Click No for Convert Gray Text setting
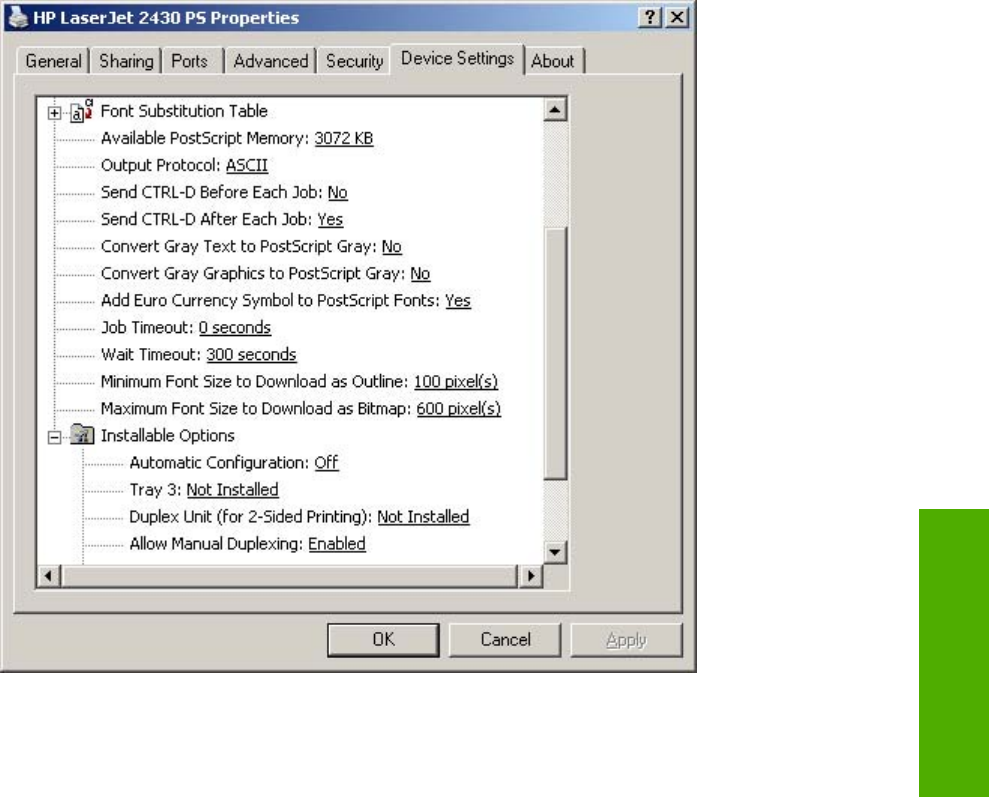 (x=392, y=247)
